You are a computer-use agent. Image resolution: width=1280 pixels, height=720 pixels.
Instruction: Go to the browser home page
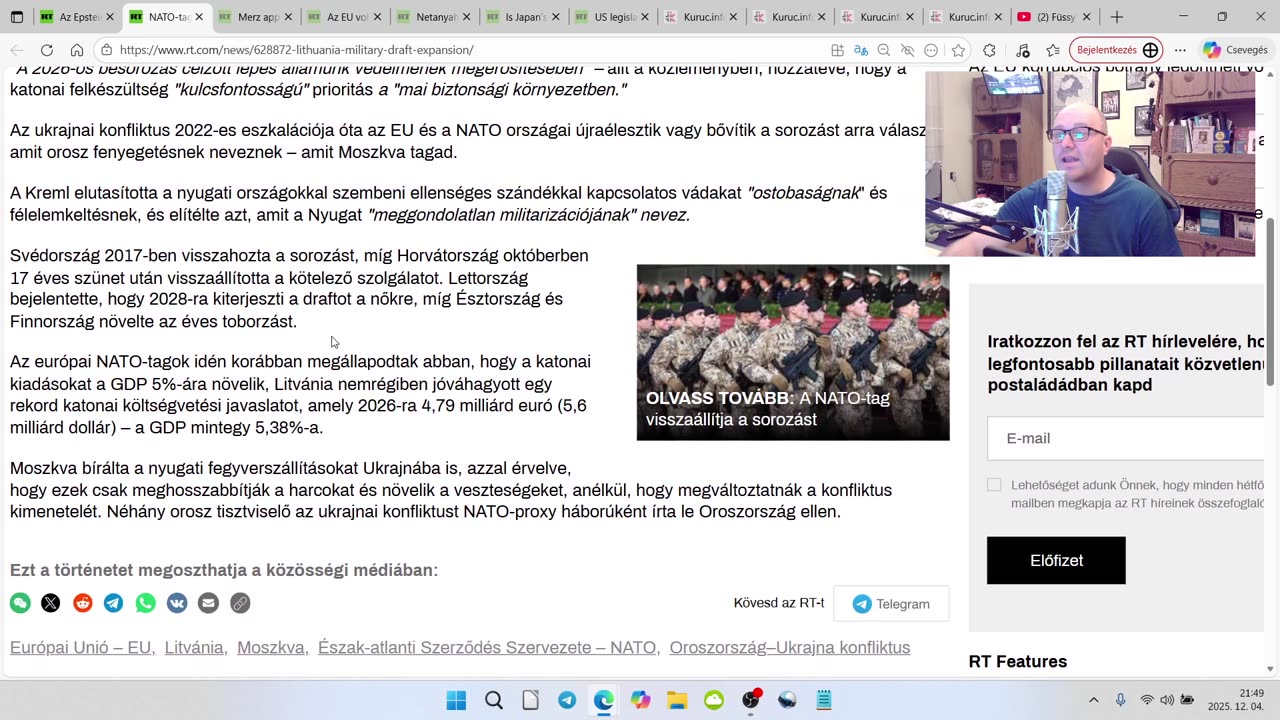point(77,50)
